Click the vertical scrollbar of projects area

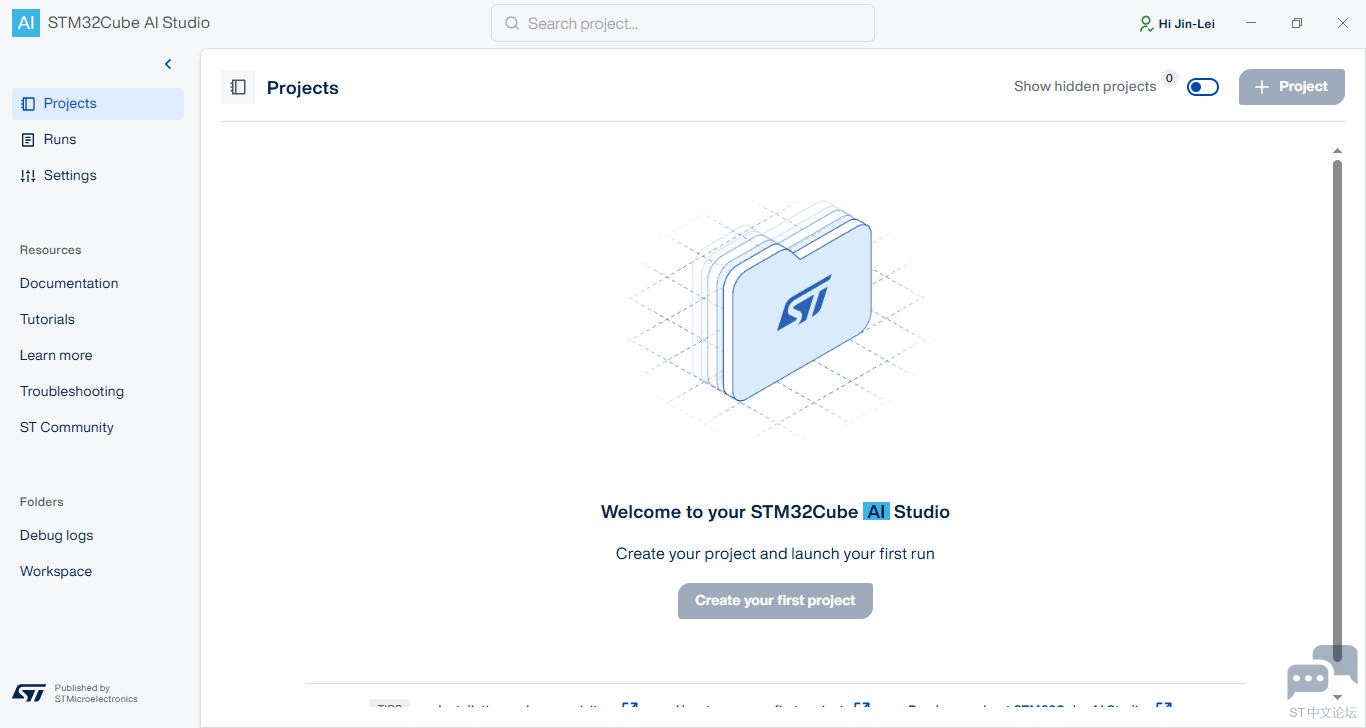point(1337,410)
